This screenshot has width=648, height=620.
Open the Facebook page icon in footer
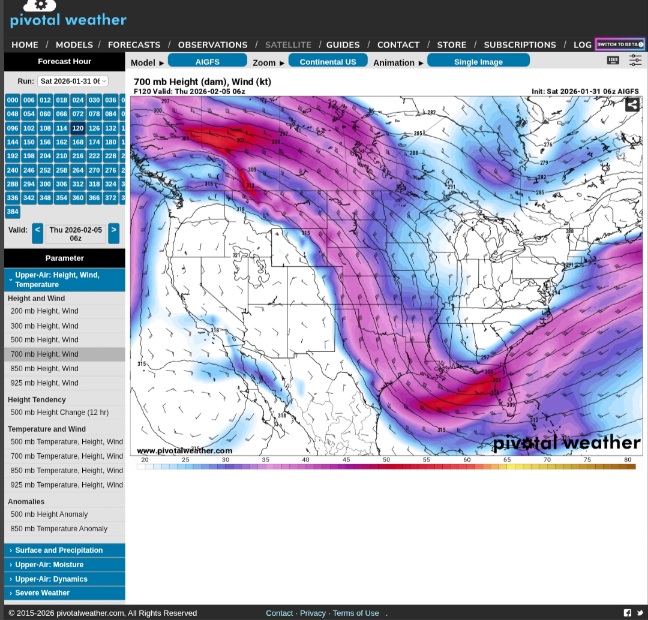tap(627, 613)
